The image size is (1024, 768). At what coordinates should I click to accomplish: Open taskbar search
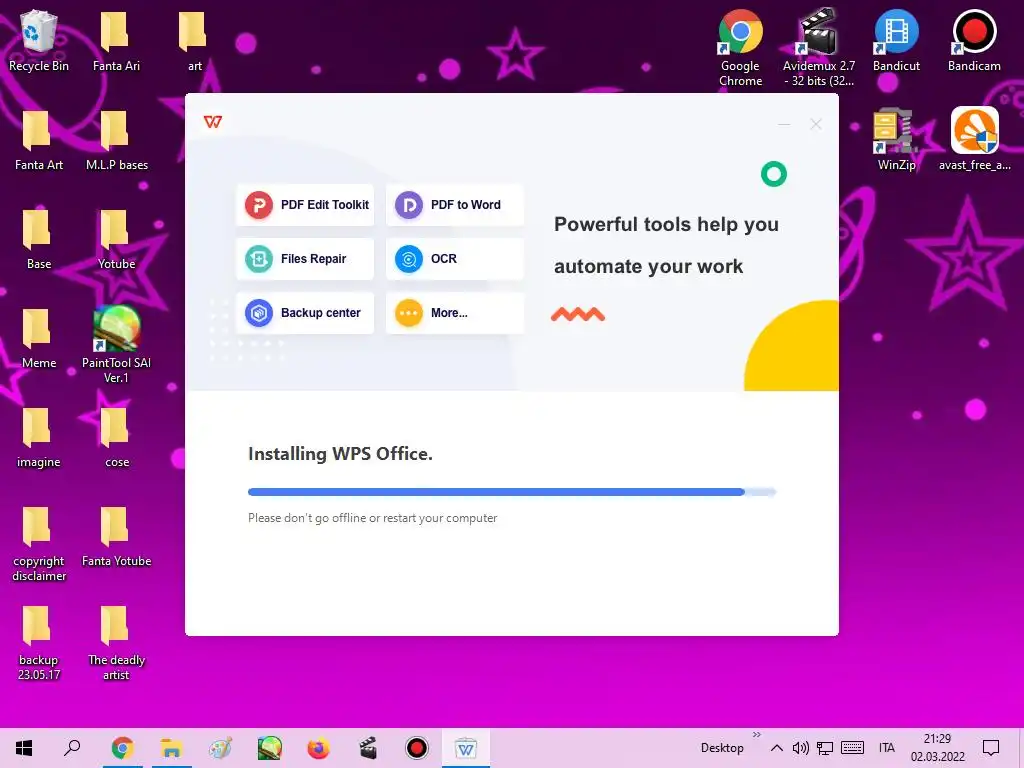pyautogui.click(x=72, y=748)
